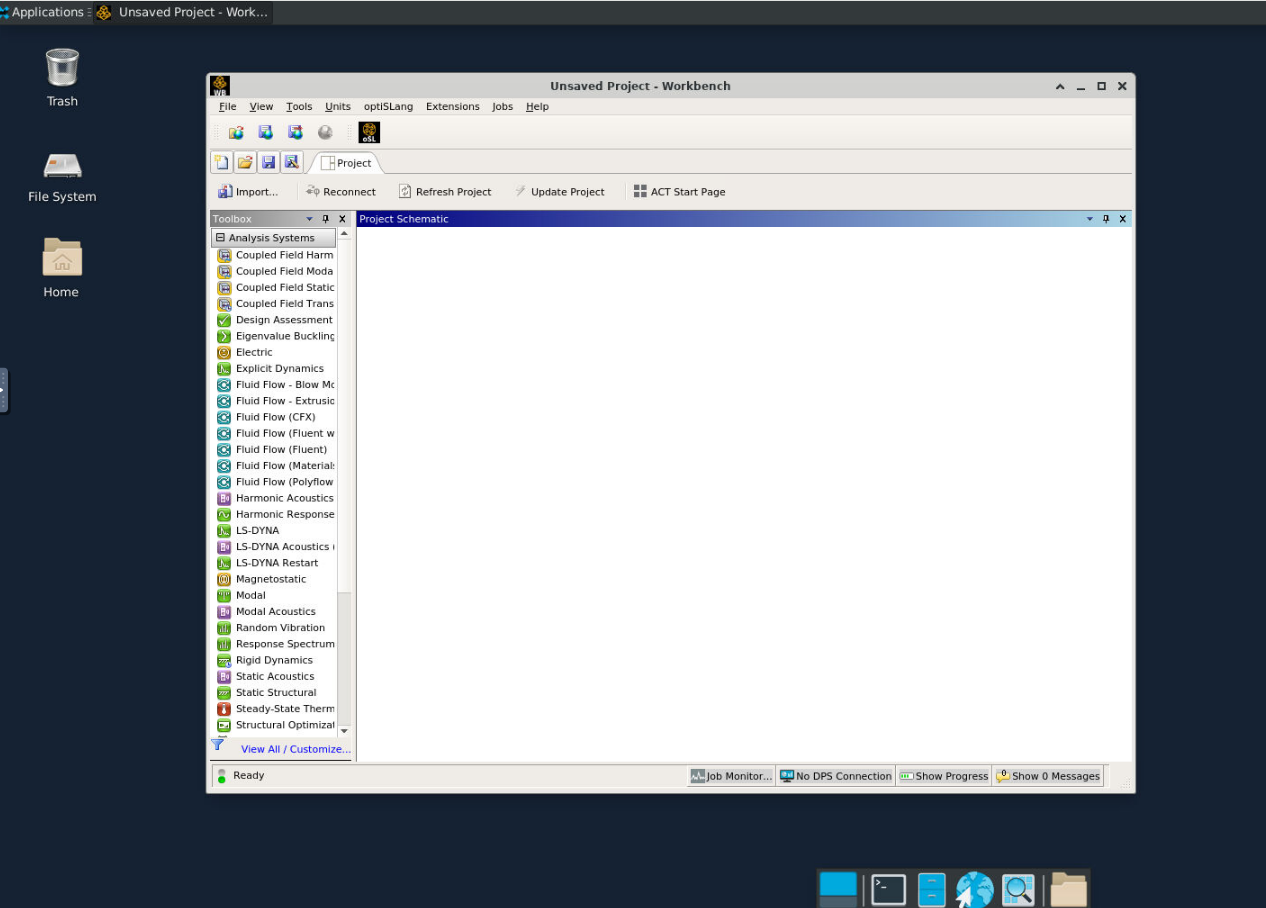
Task: Open the Job Monitor... status button
Action: (731, 776)
